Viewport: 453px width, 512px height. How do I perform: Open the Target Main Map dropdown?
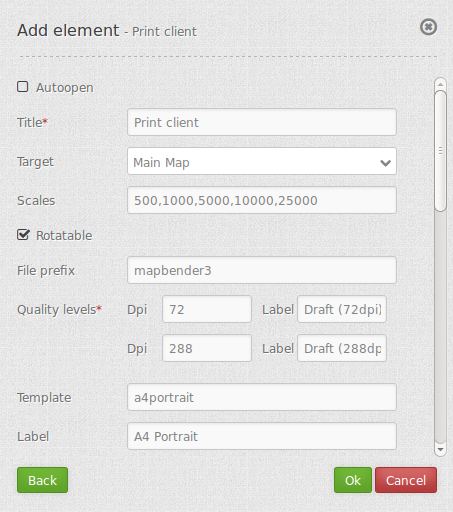pyautogui.click(x=262, y=161)
